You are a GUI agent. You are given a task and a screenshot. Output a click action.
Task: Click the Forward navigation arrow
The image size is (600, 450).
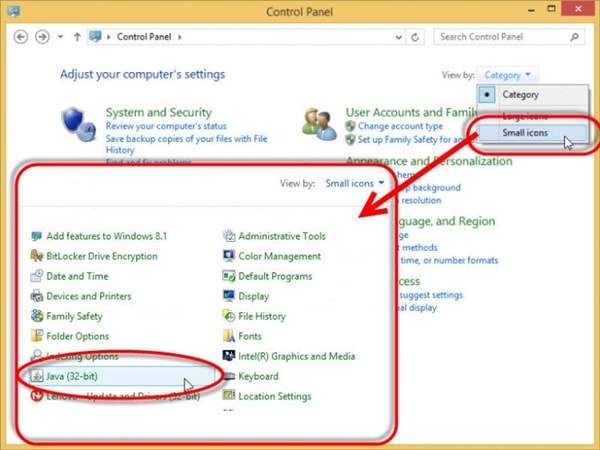(x=42, y=37)
